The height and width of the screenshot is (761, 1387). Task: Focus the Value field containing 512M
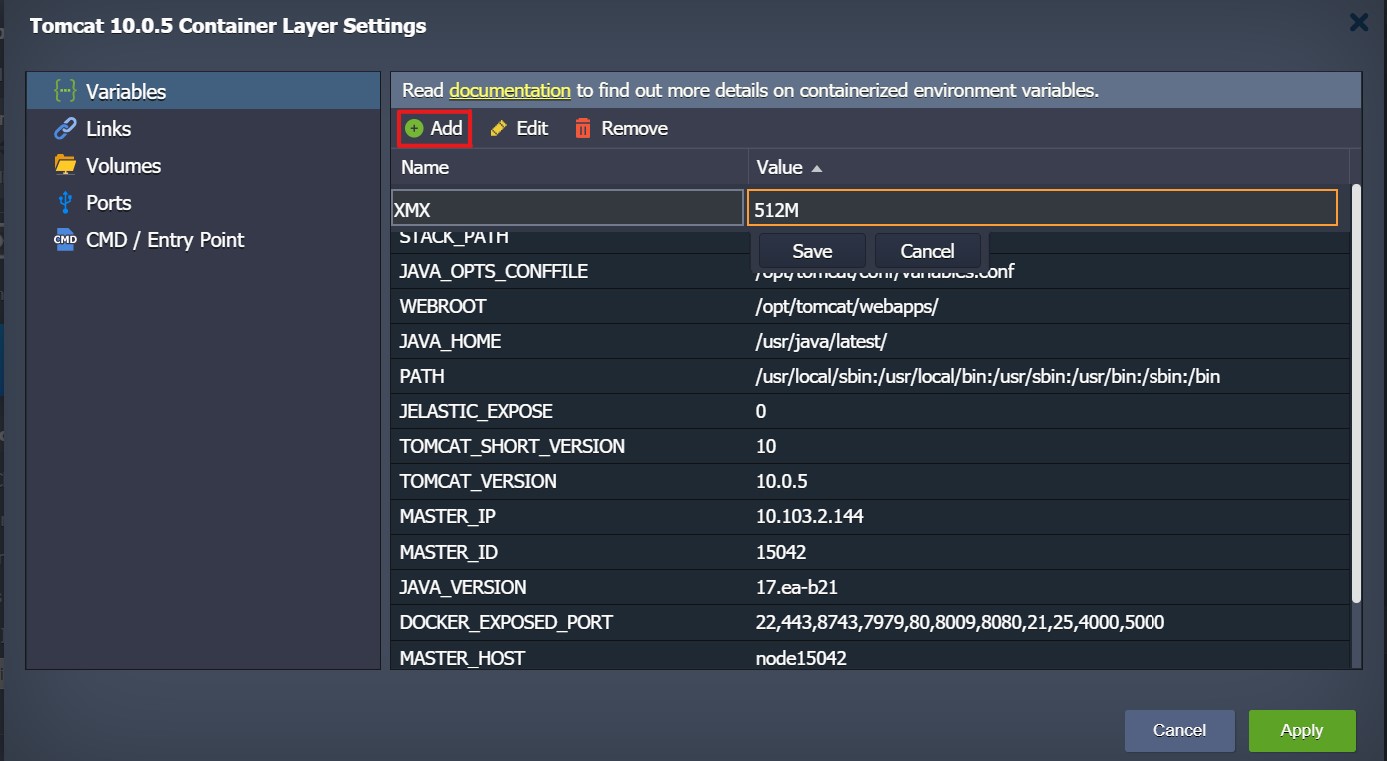(1042, 208)
